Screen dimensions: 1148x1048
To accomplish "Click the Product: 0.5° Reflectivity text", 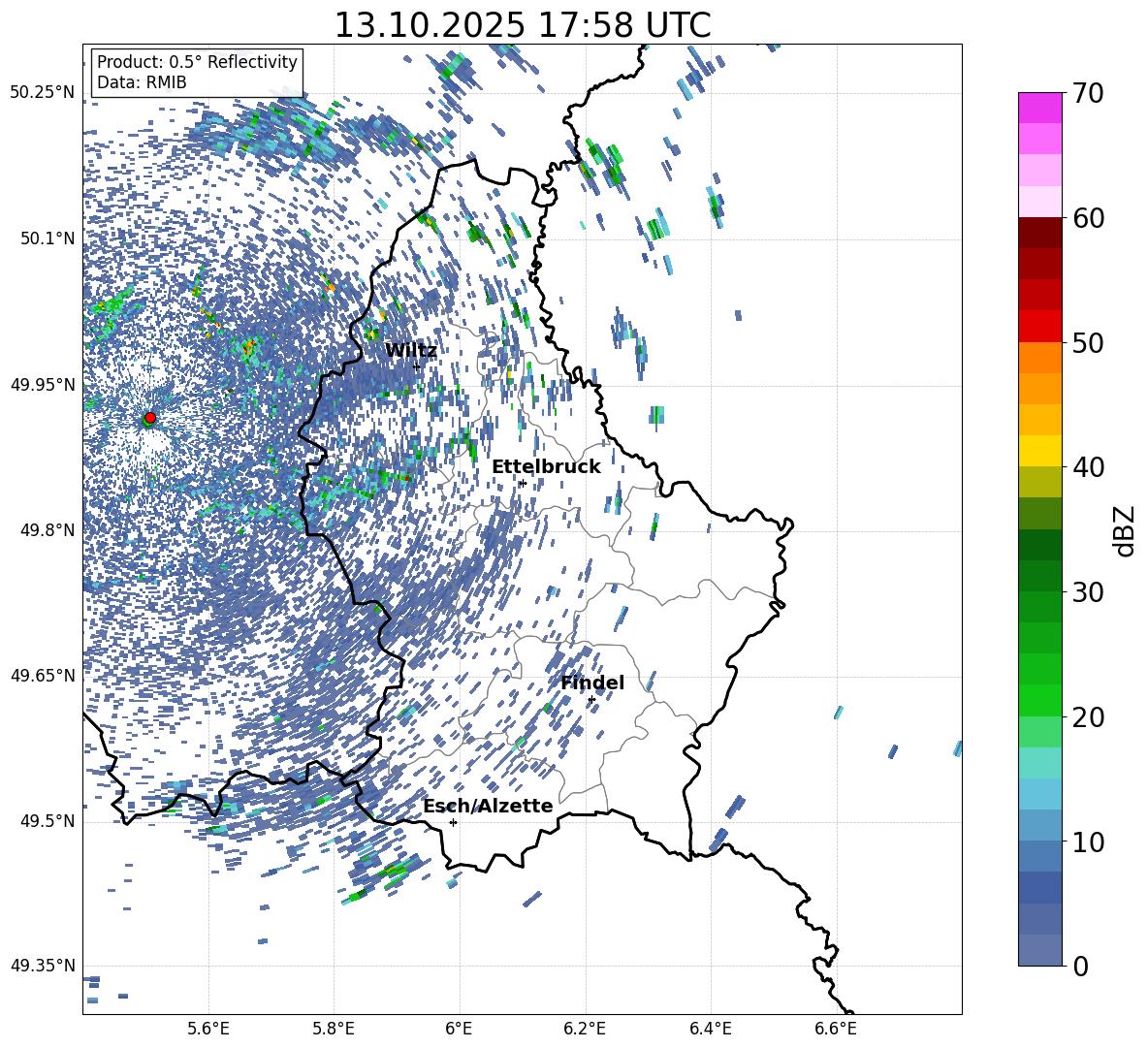I will [197, 61].
